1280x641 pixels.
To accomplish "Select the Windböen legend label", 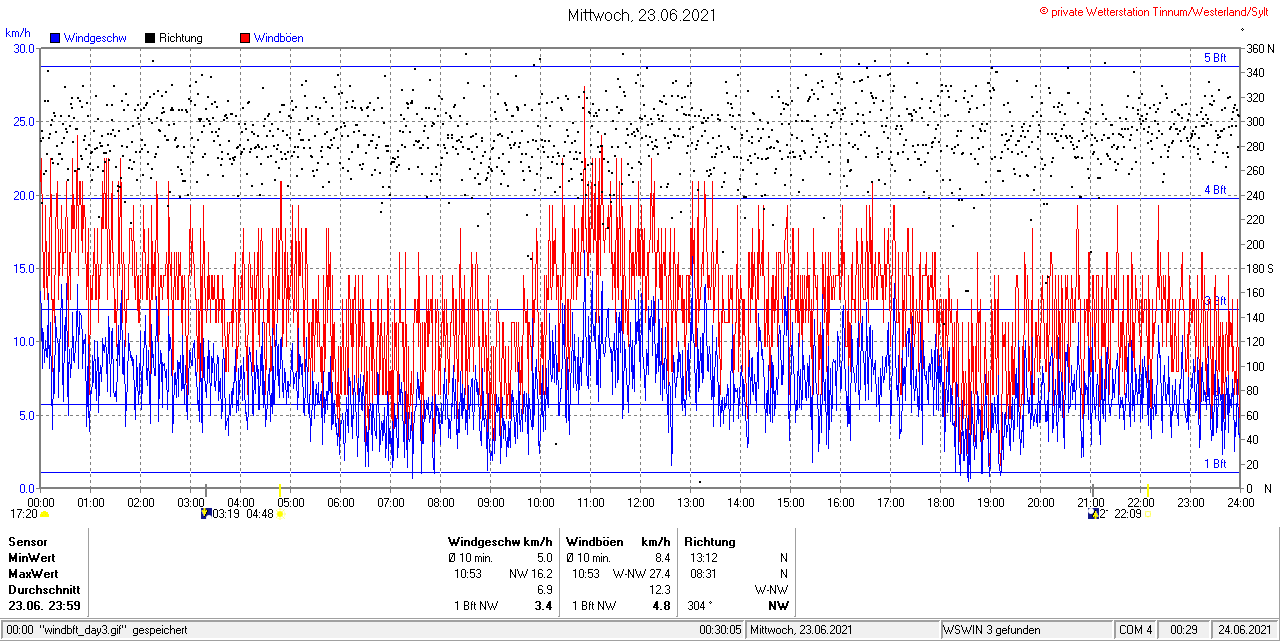I will point(279,38).
